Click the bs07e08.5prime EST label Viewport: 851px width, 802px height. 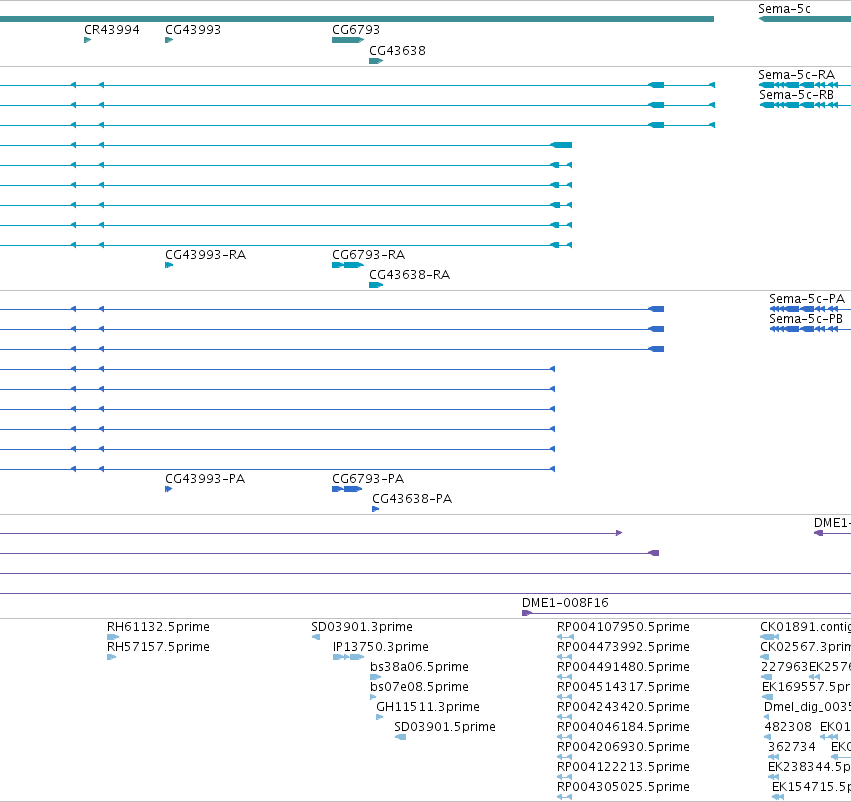pyautogui.click(x=419, y=687)
